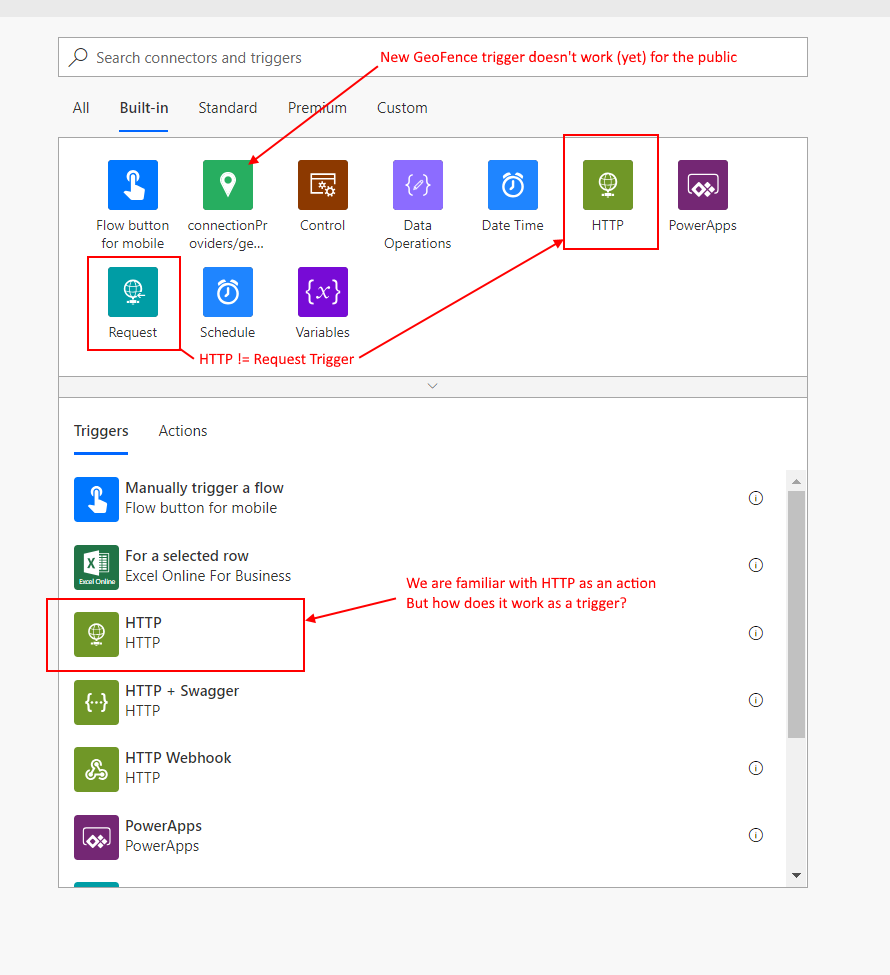Select the Request connector icon

click(x=133, y=292)
